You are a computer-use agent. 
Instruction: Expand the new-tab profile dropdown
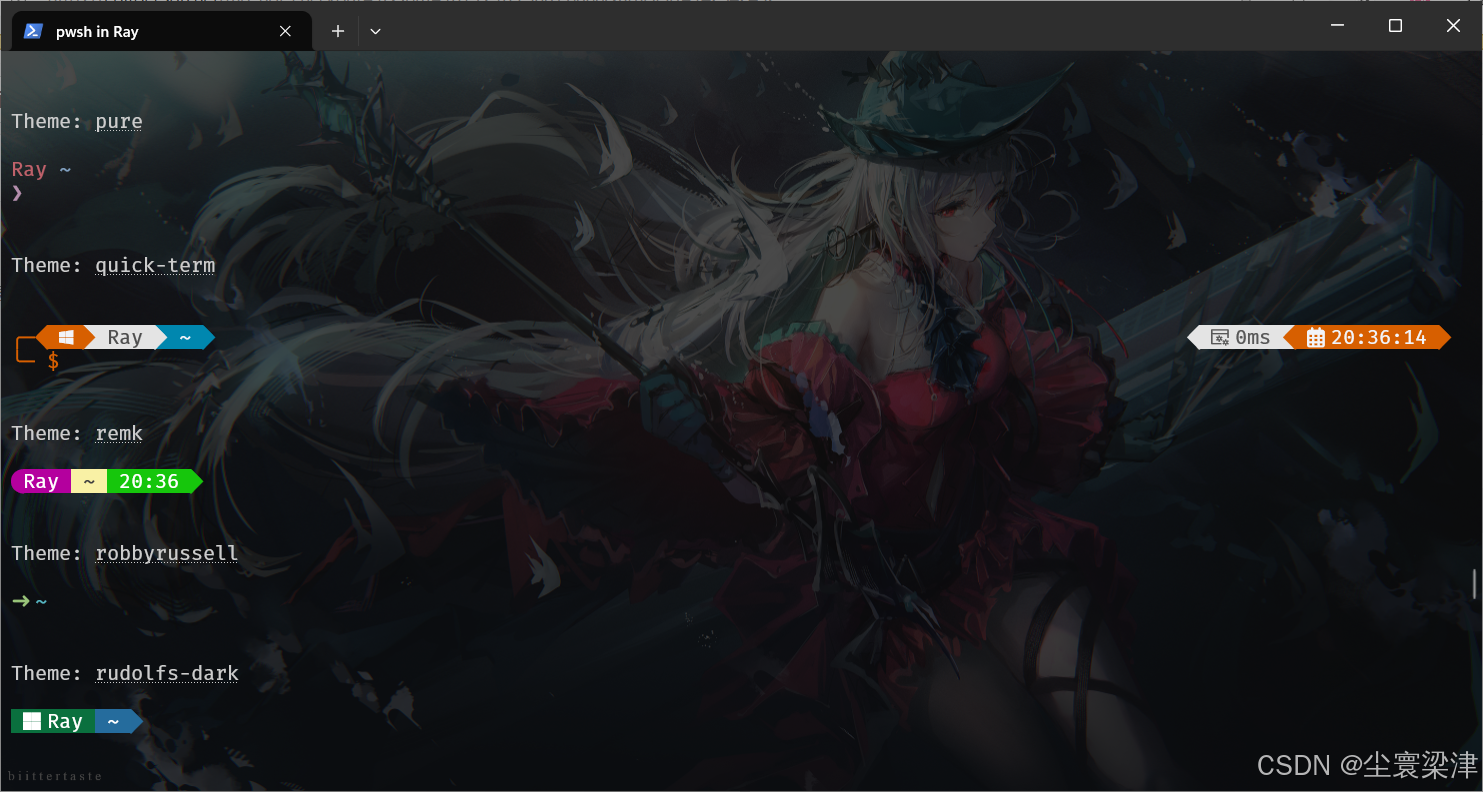(x=375, y=31)
